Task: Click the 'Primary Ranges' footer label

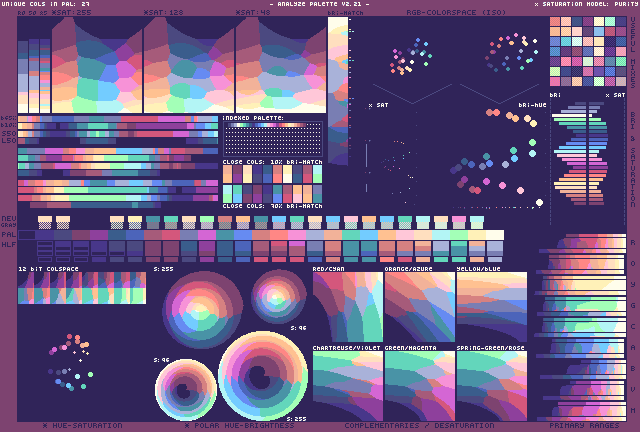Action: 584,425
